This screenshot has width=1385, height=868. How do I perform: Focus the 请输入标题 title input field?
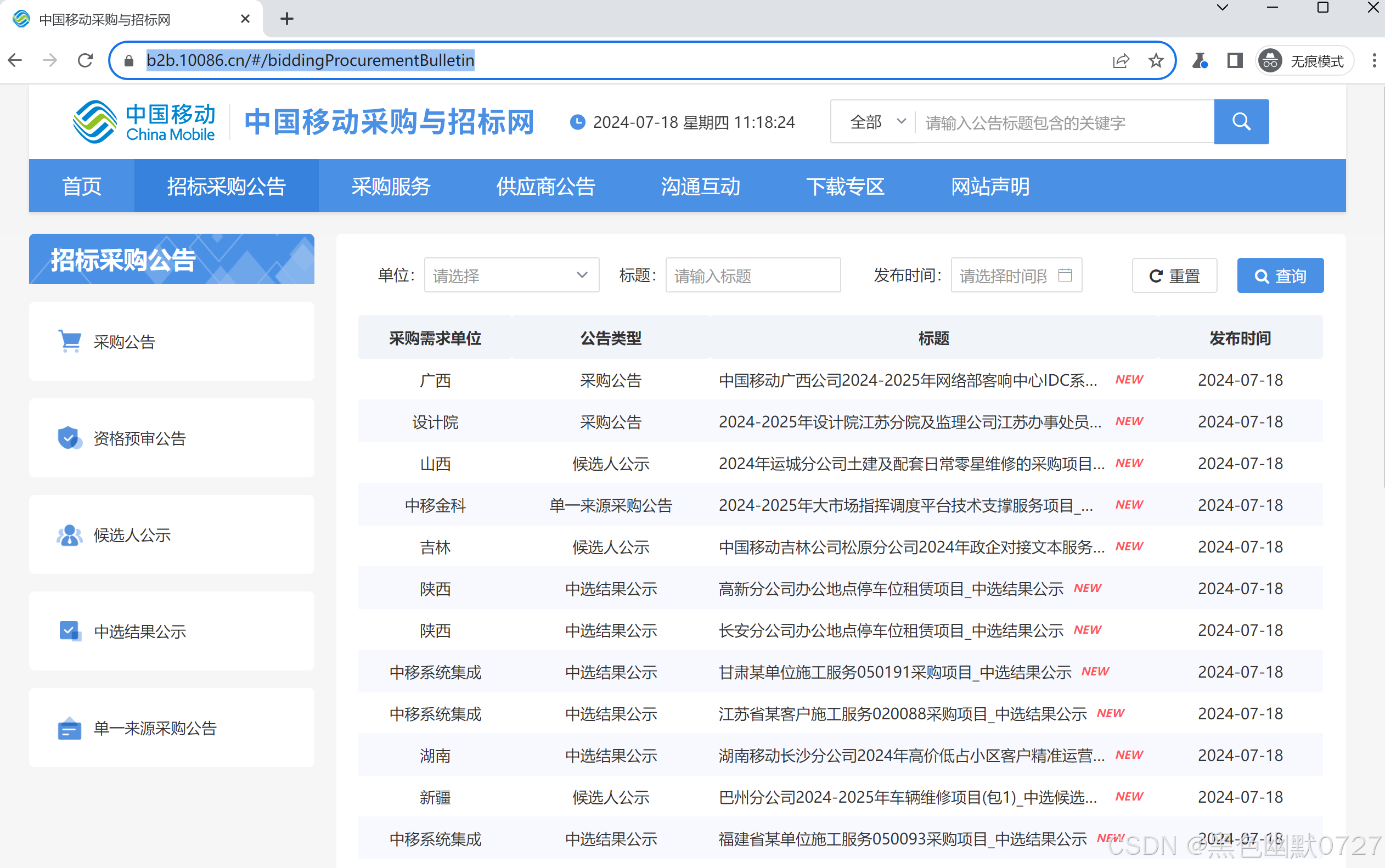pos(752,275)
